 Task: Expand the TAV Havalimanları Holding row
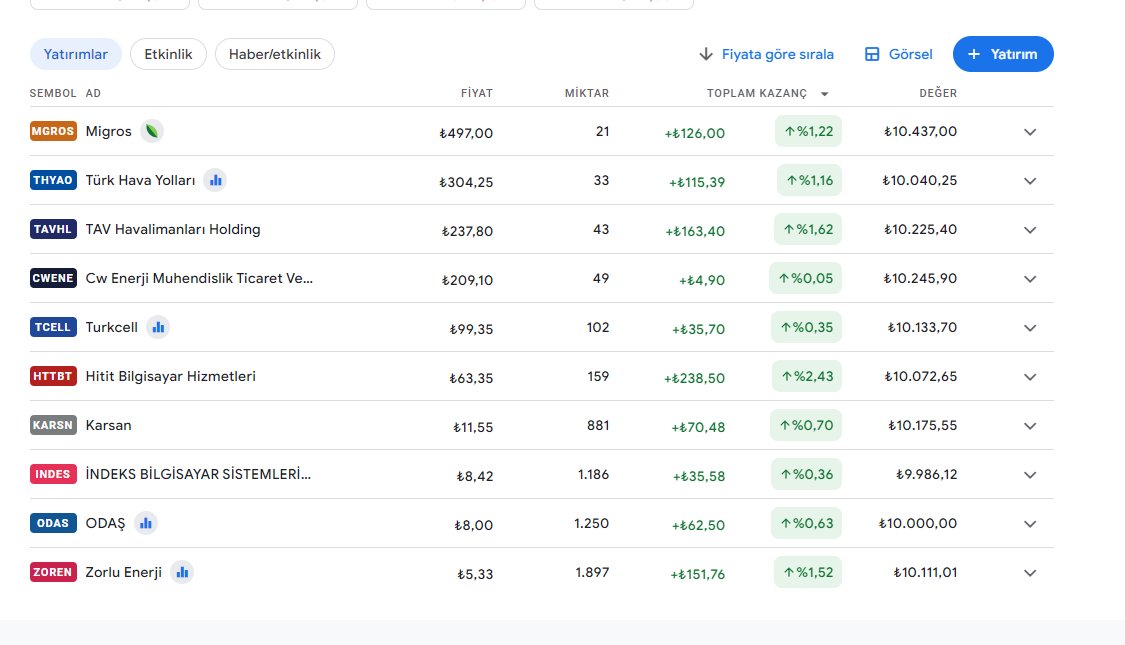(x=1030, y=230)
